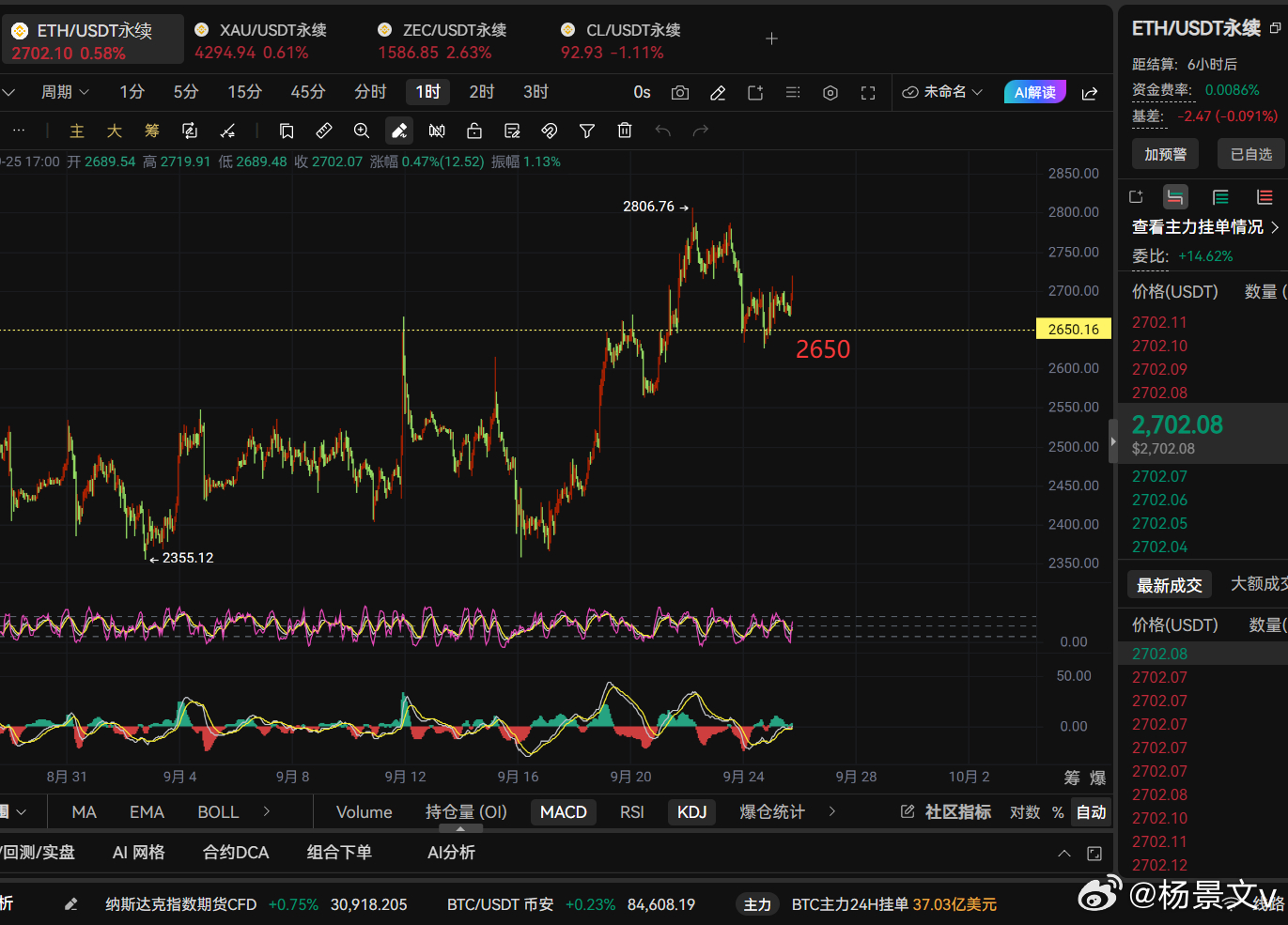Select the ruler measure tool

pyautogui.click(x=324, y=131)
